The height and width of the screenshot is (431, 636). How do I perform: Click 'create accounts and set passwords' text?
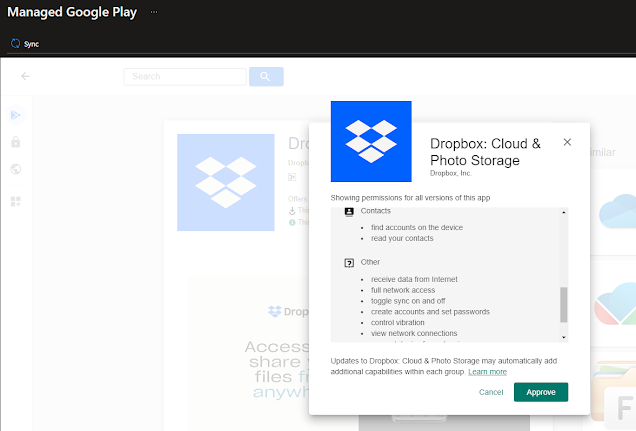430,312
